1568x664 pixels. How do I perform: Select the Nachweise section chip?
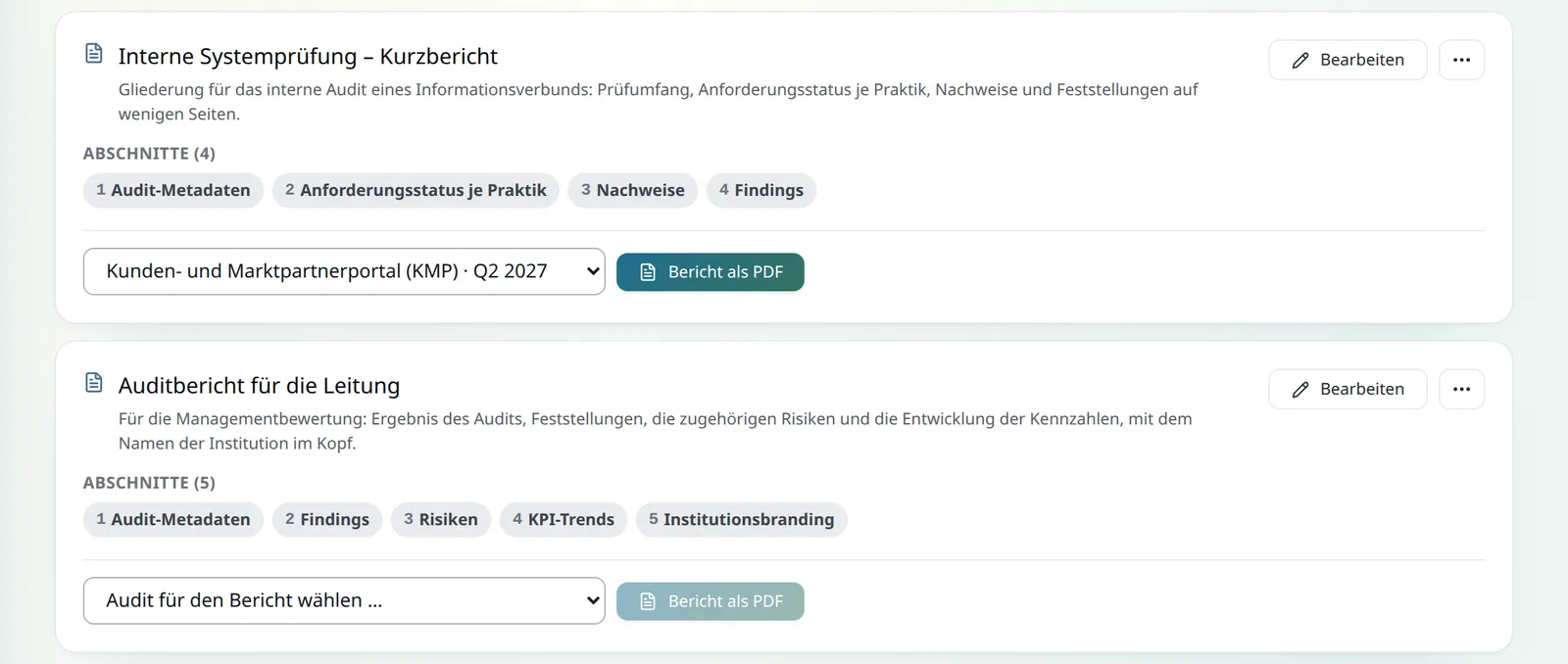[633, 190]
